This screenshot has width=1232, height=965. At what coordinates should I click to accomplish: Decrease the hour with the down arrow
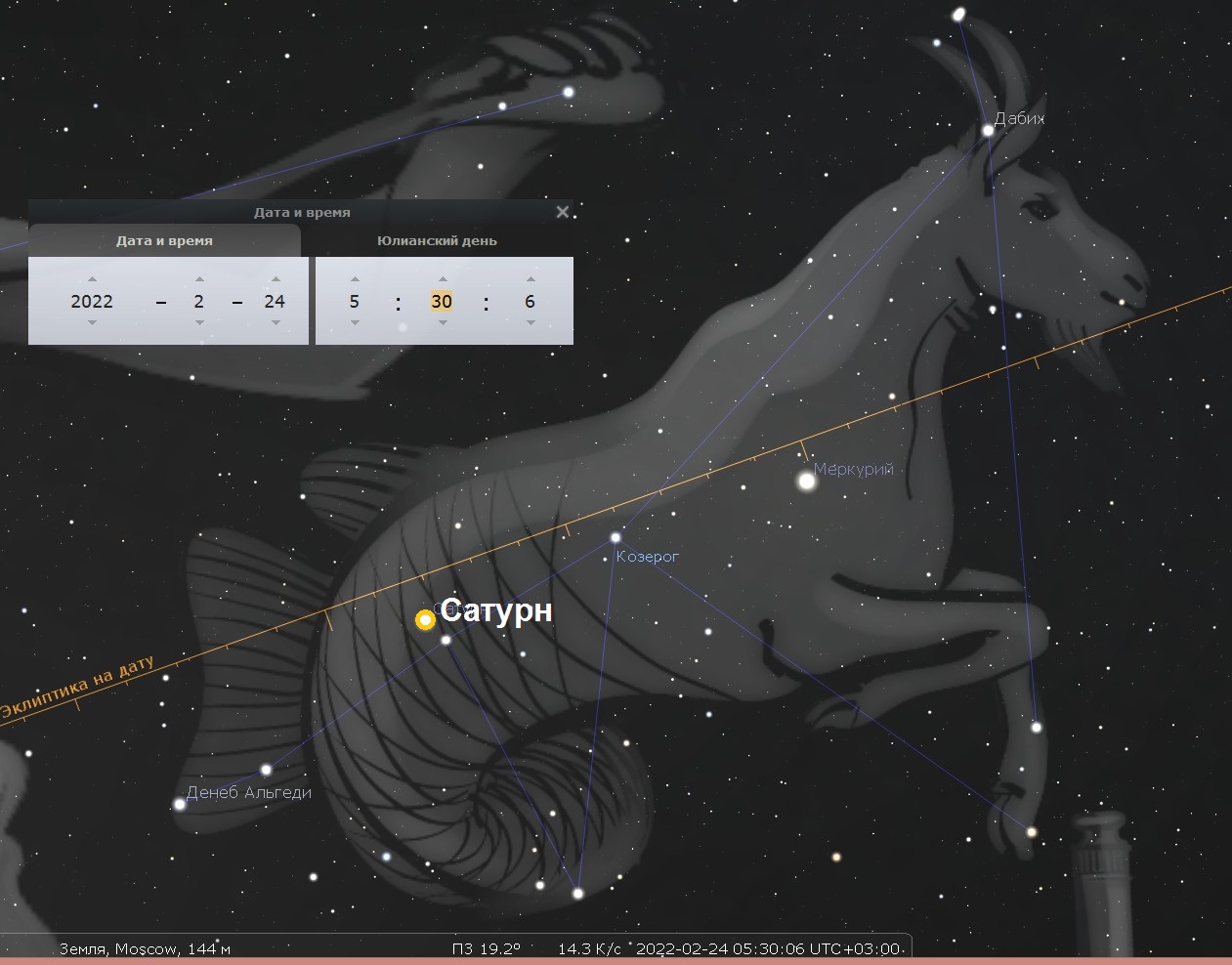click(x=355, y=322)
